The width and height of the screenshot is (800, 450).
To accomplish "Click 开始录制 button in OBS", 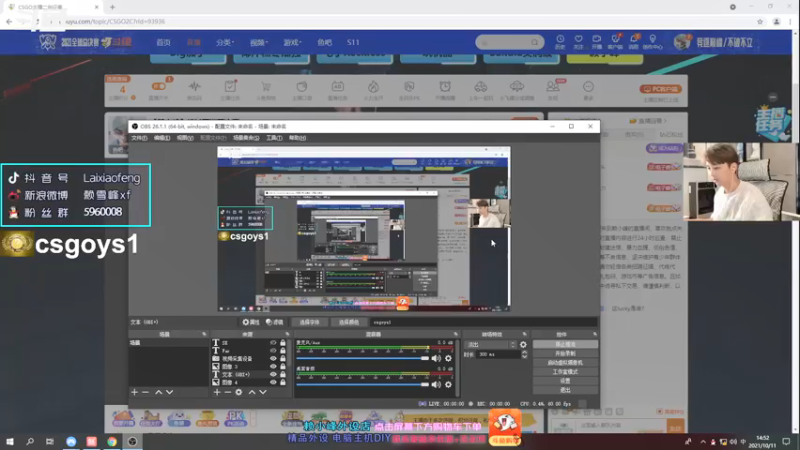I will click(565, 354).
